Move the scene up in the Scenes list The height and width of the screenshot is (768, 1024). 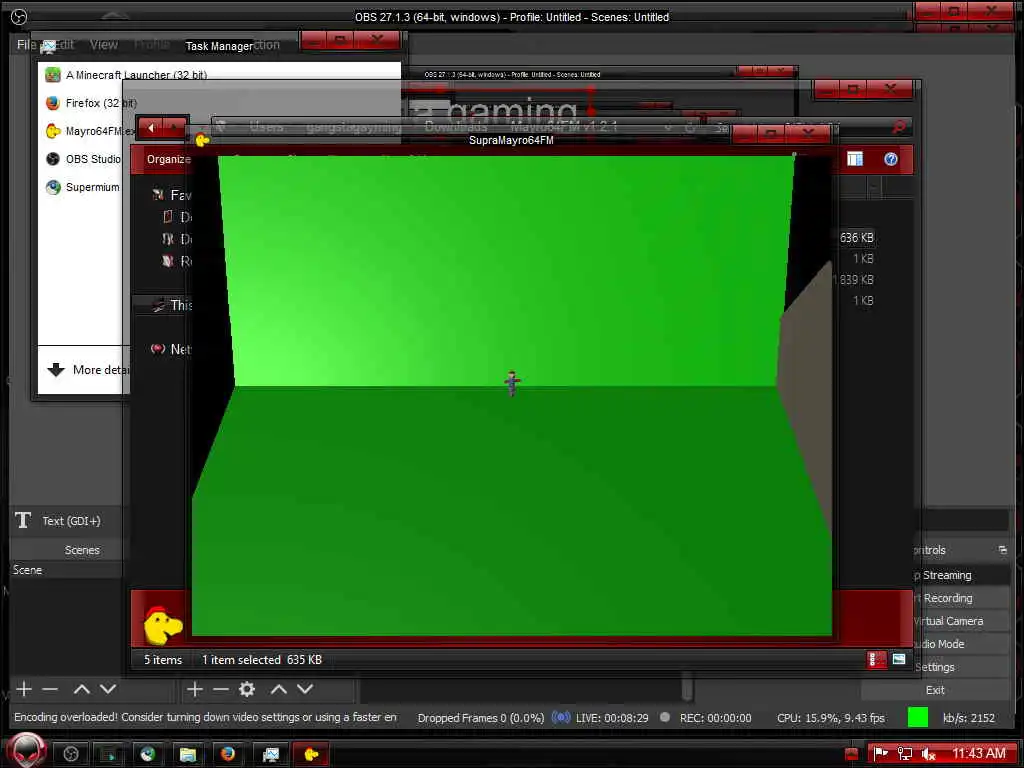(x=82, y=689)
